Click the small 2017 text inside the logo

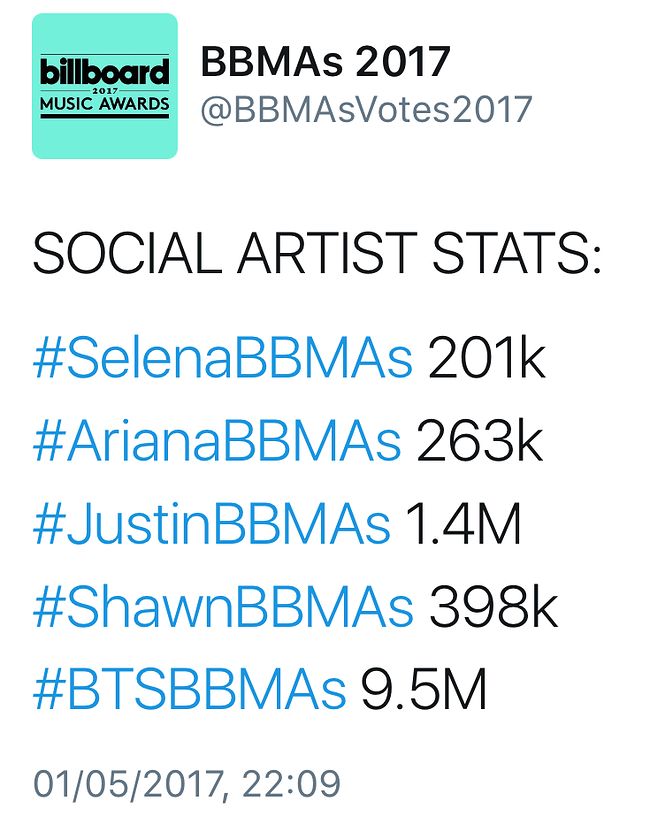click(x=105, y=89)
